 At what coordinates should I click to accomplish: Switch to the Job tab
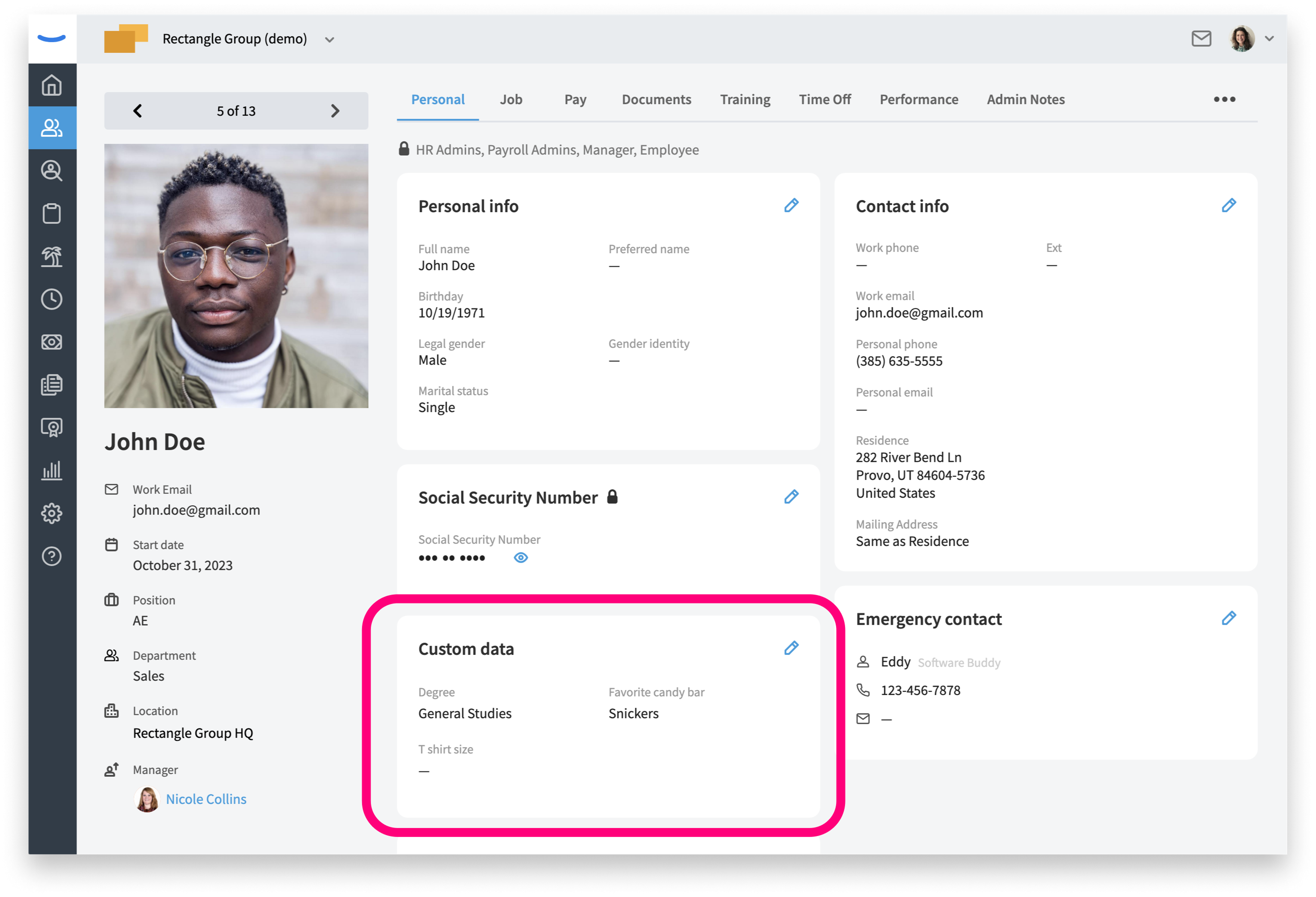click(x=511, y=99)
